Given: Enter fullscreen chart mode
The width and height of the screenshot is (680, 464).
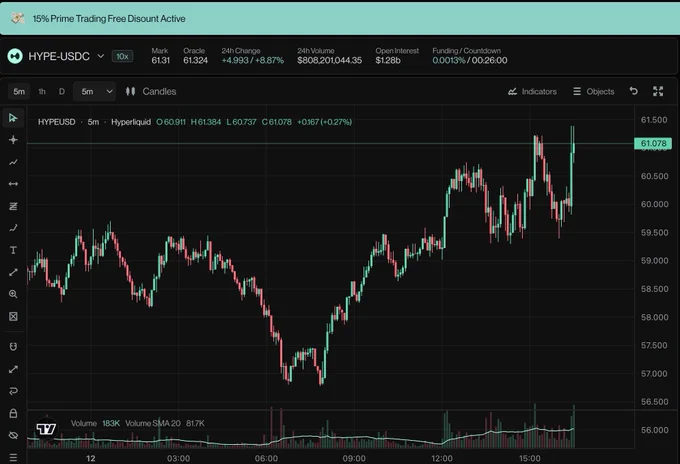Looking at the screenshot, I should 658,91.
